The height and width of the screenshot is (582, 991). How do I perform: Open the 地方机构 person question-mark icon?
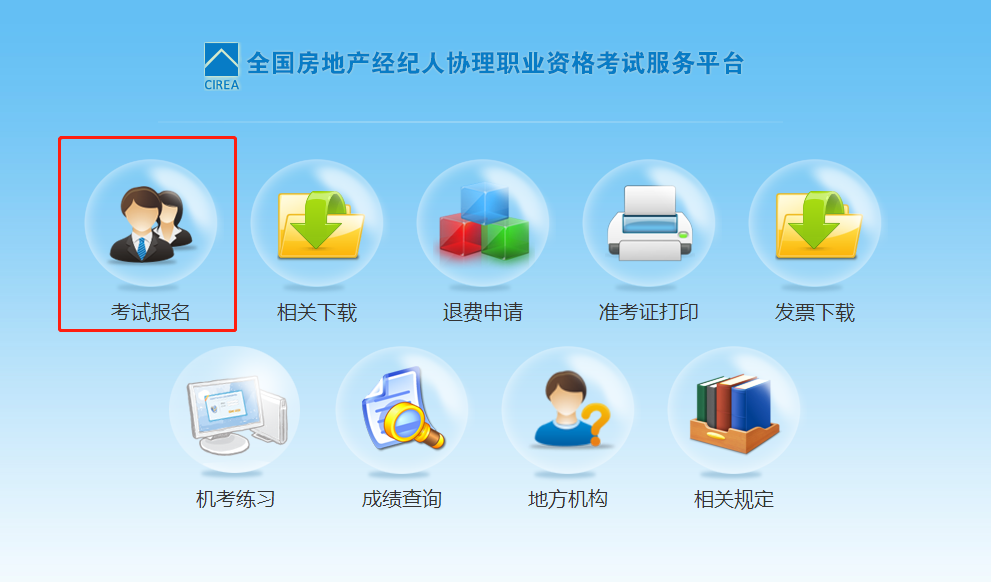(x=568, y=410)
